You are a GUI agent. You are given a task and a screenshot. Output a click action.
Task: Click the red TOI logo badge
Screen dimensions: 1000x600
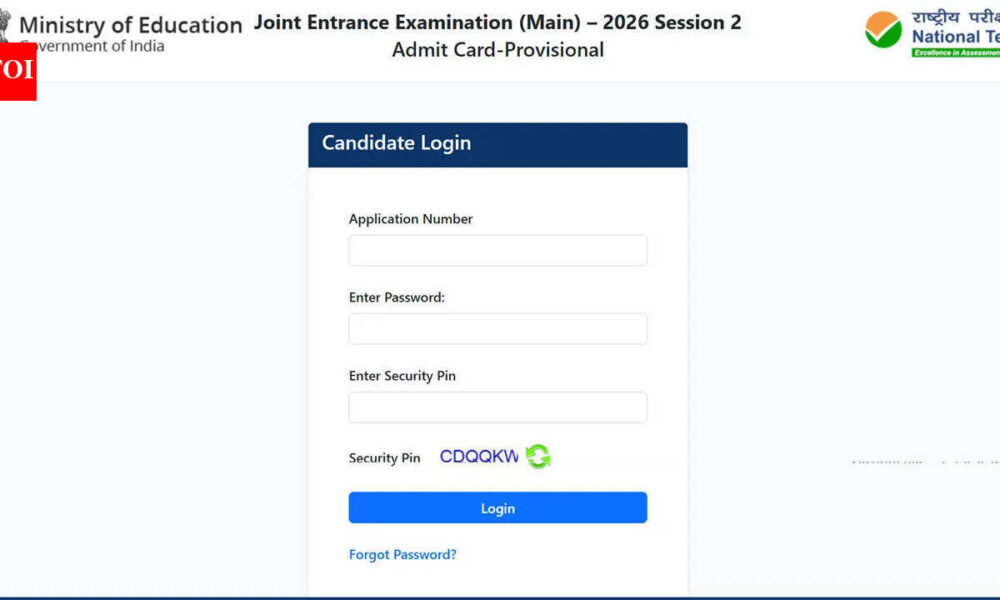(x=18, y=71)
